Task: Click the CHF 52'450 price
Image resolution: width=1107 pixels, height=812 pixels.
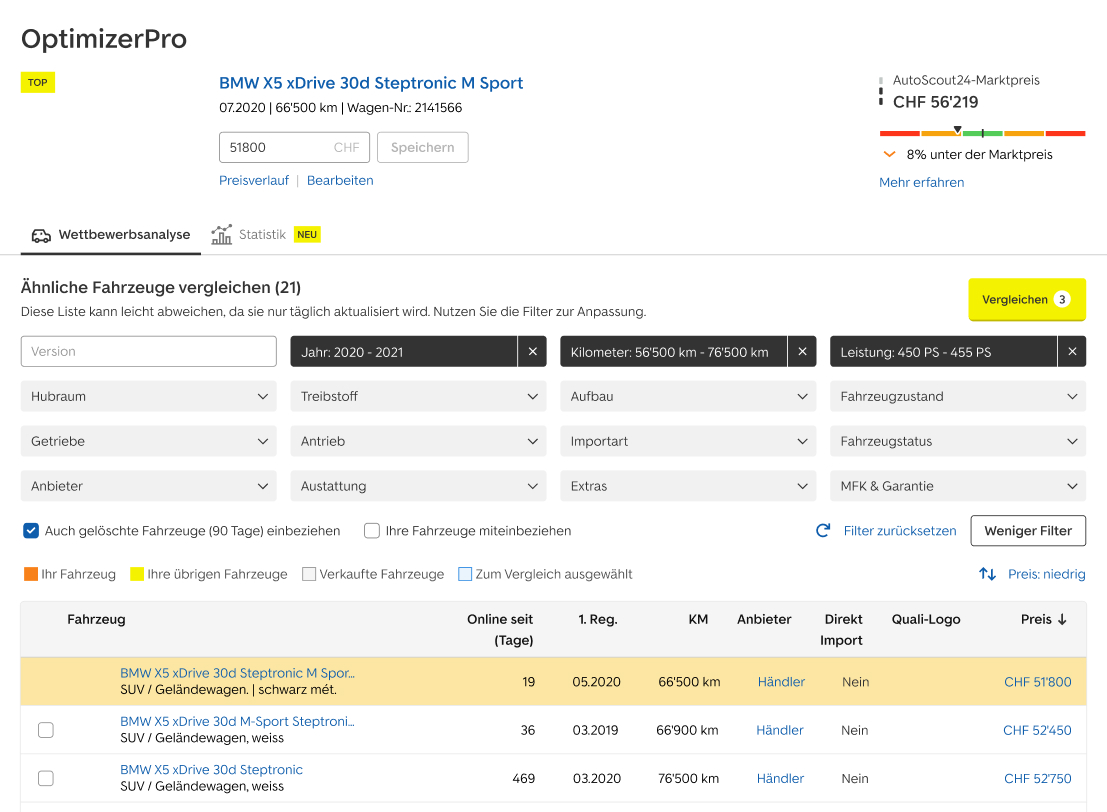Action: coord(1037,730)
